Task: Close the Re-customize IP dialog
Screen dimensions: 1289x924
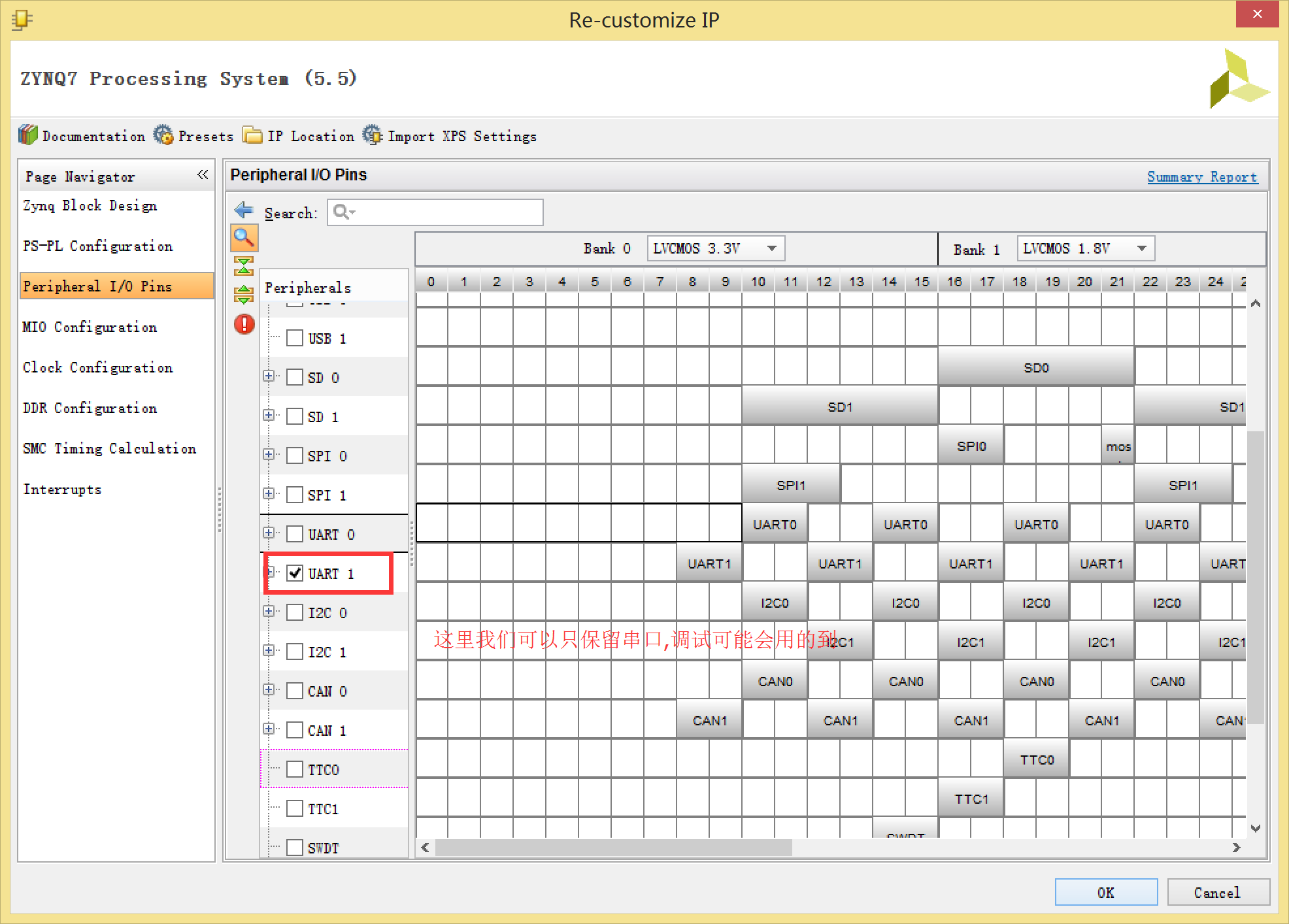Action: coord(1257,14)
